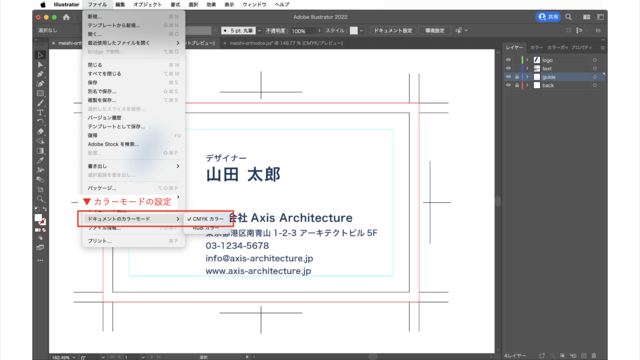Image resolution: width=640 pixels, height=360 pixels.
Task: Open the zoom level dropdown 162.49%
Action: tap(74, 358)
